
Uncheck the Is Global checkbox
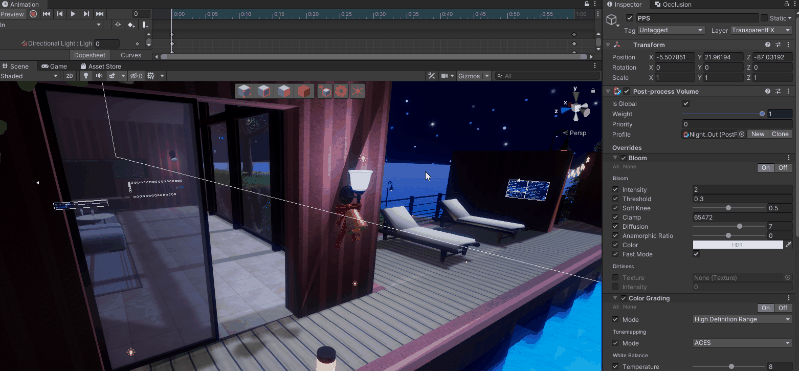click(686, 103)
